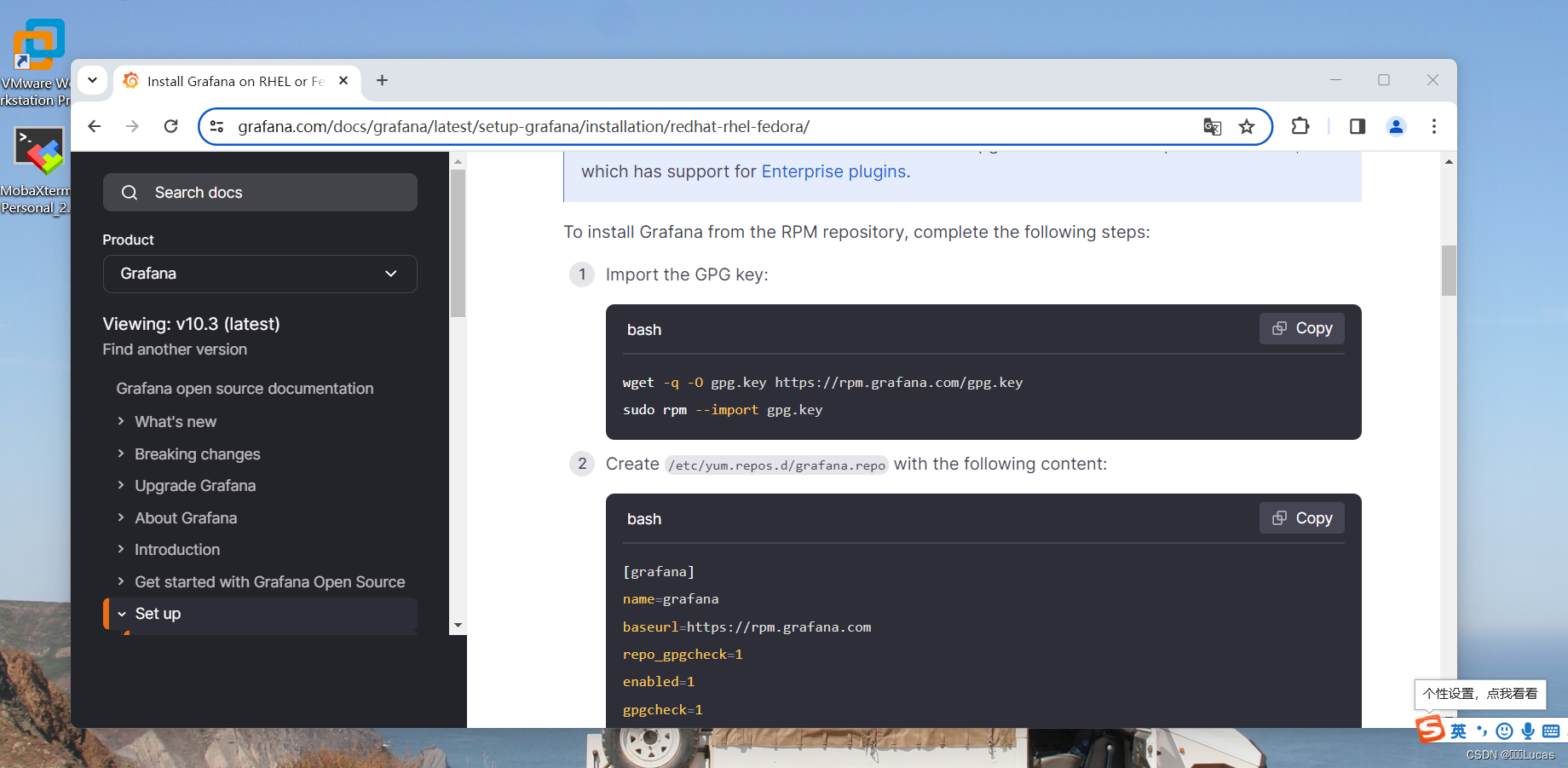This screenshot has height=768, width=1568.
Task: Collapse the Set up section
Action: tap(122, 614)
